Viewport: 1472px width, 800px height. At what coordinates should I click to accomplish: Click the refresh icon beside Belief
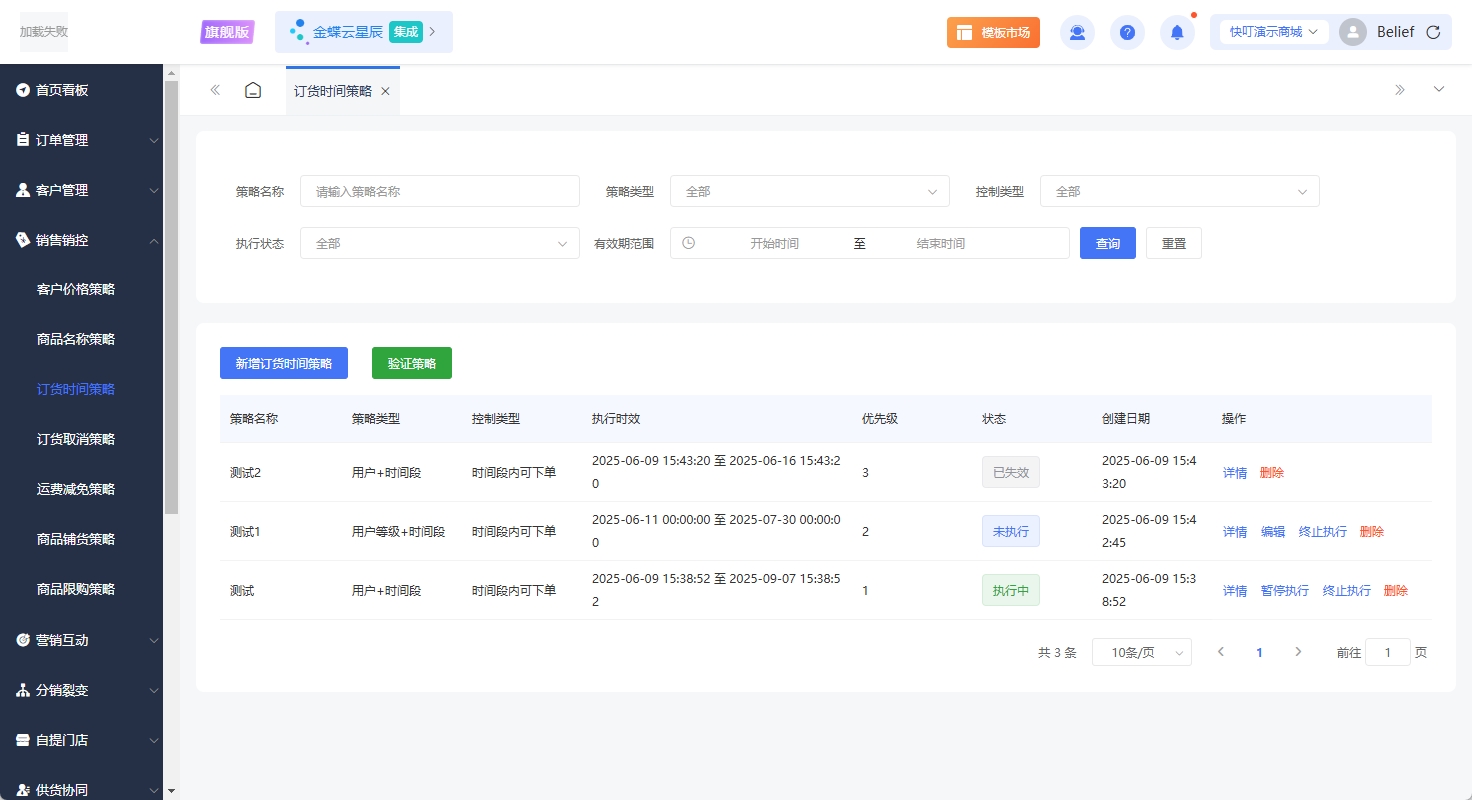(x=1433, y=32)
